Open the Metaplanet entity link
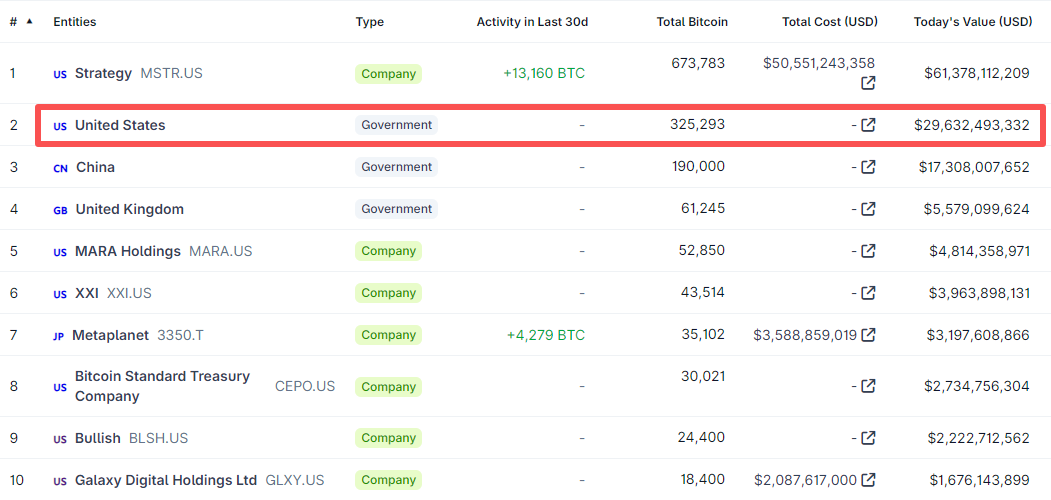1051x500 pixels. 110,335
